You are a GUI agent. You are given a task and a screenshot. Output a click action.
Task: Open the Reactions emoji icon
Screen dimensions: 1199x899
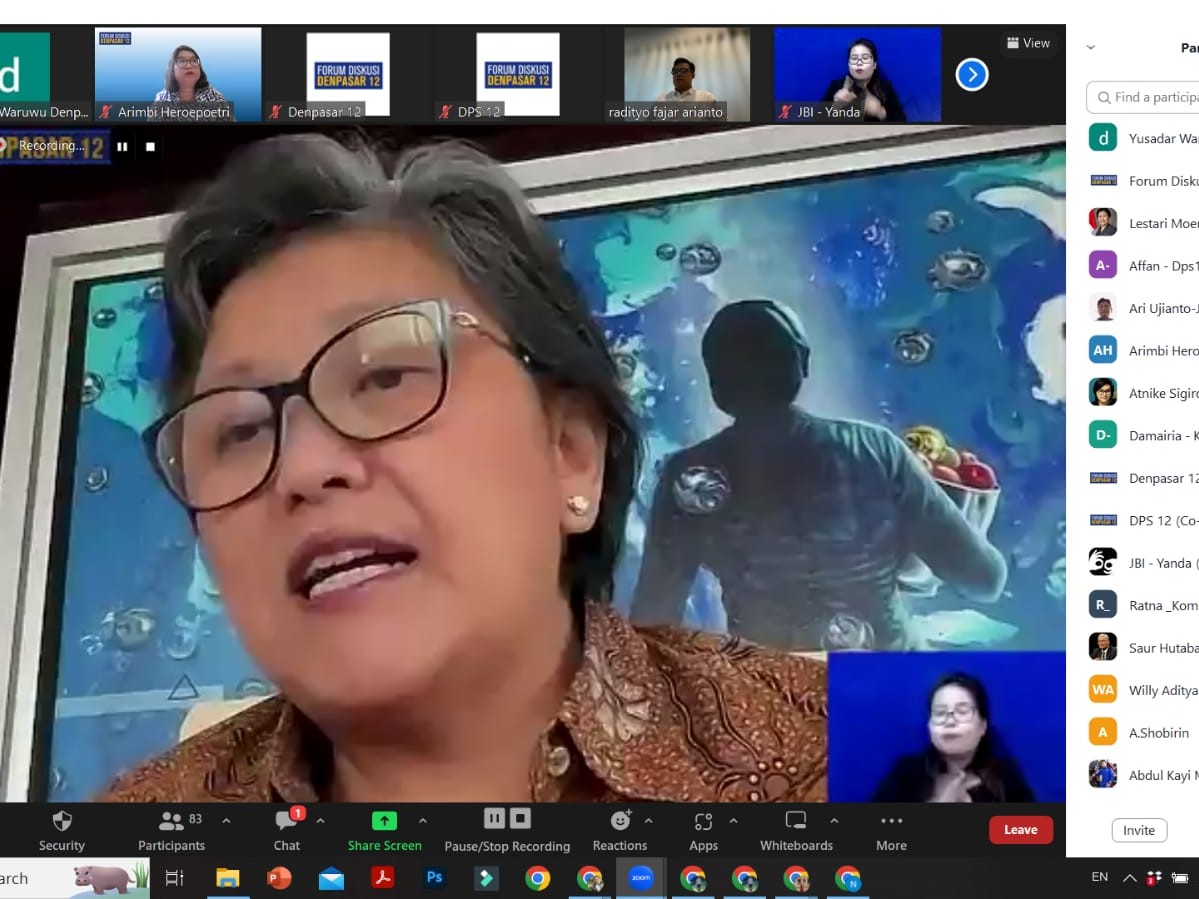pyautogui.click(x=618, y=820)
